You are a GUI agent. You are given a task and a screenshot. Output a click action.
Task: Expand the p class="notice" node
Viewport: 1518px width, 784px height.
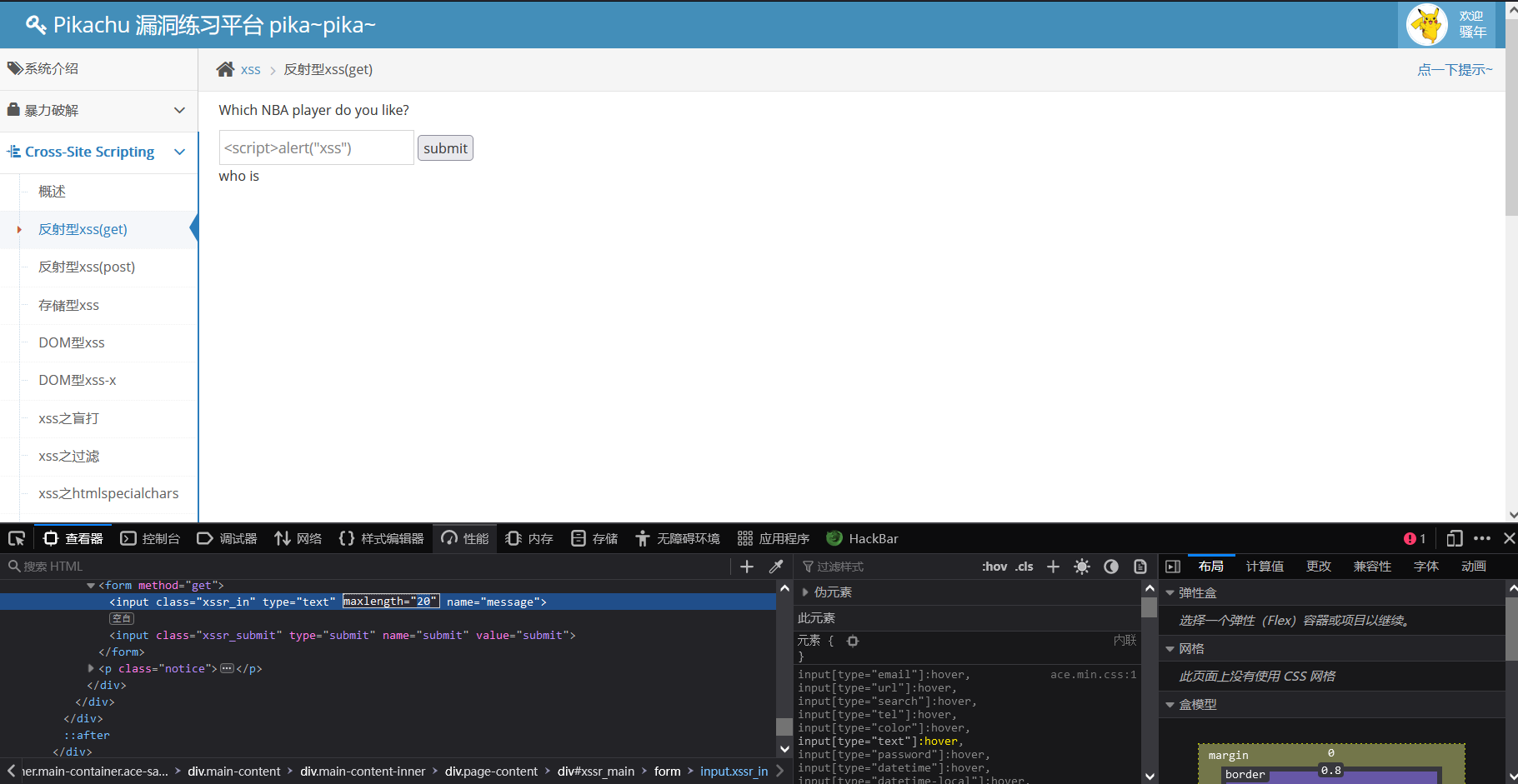tap(91, 668)
